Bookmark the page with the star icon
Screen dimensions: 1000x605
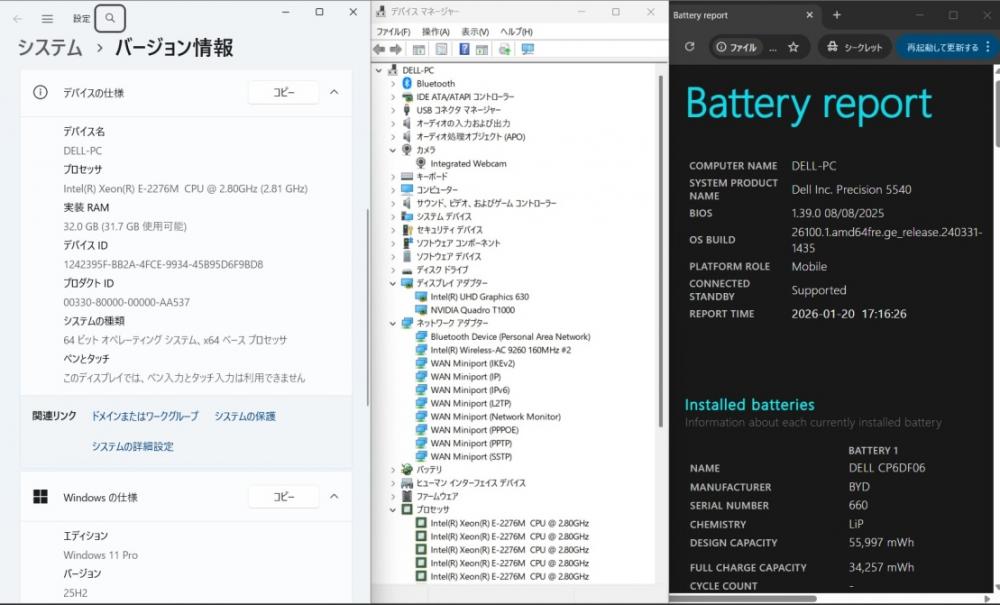click(x=793, y=47)
